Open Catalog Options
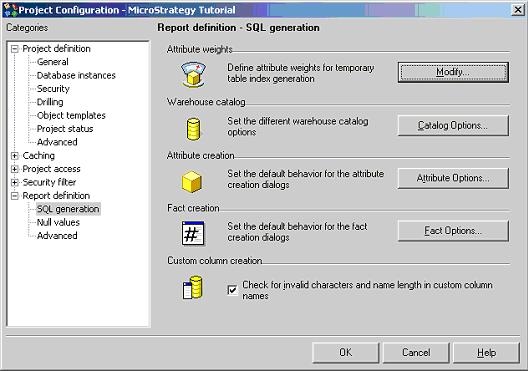The image size is (528, 371). point(453,125)
